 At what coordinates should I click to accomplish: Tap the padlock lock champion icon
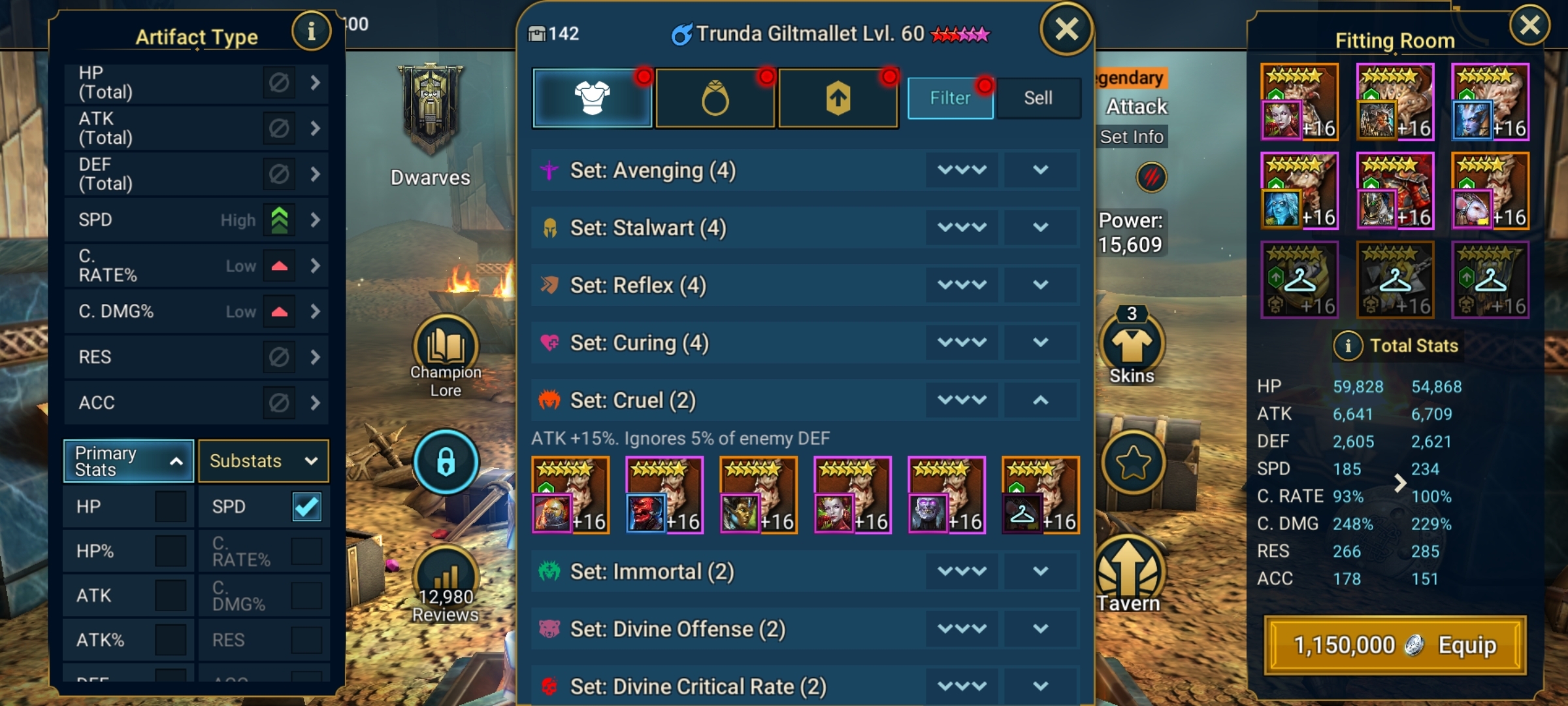[x=446, y=462]
